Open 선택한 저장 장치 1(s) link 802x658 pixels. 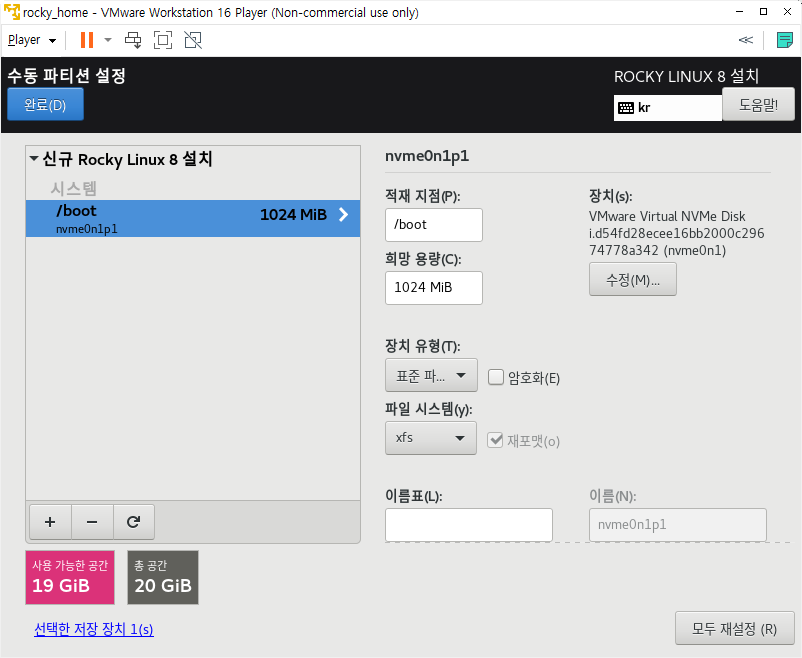pos(94,629)
